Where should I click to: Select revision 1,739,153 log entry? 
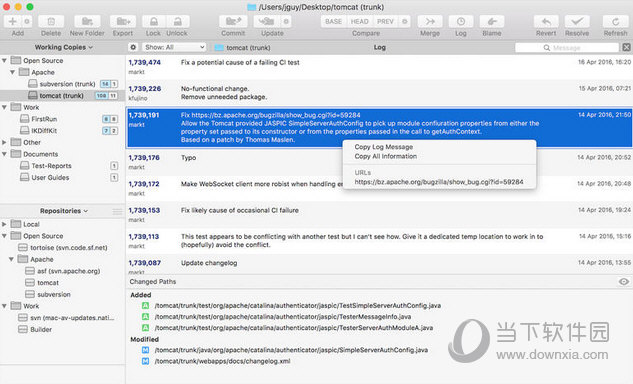(x=379, y=215)
